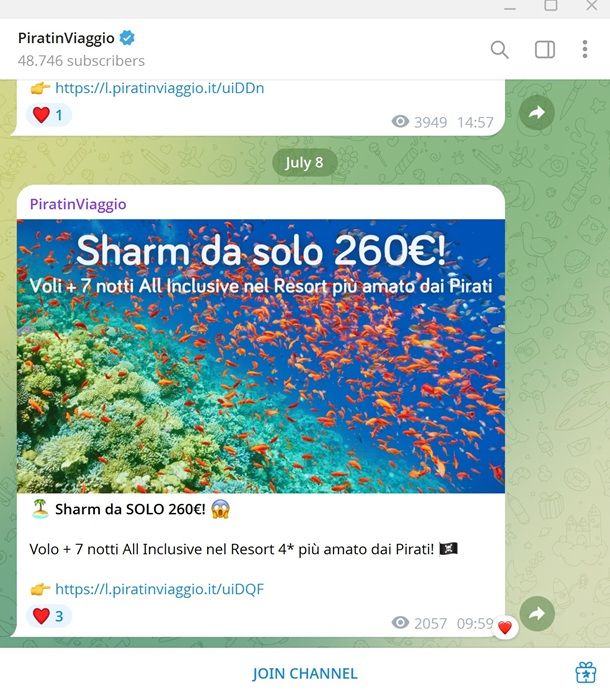The image size is (610, 690).
Task: Open the channel search magnifier icon
Action: pos(500,49)
